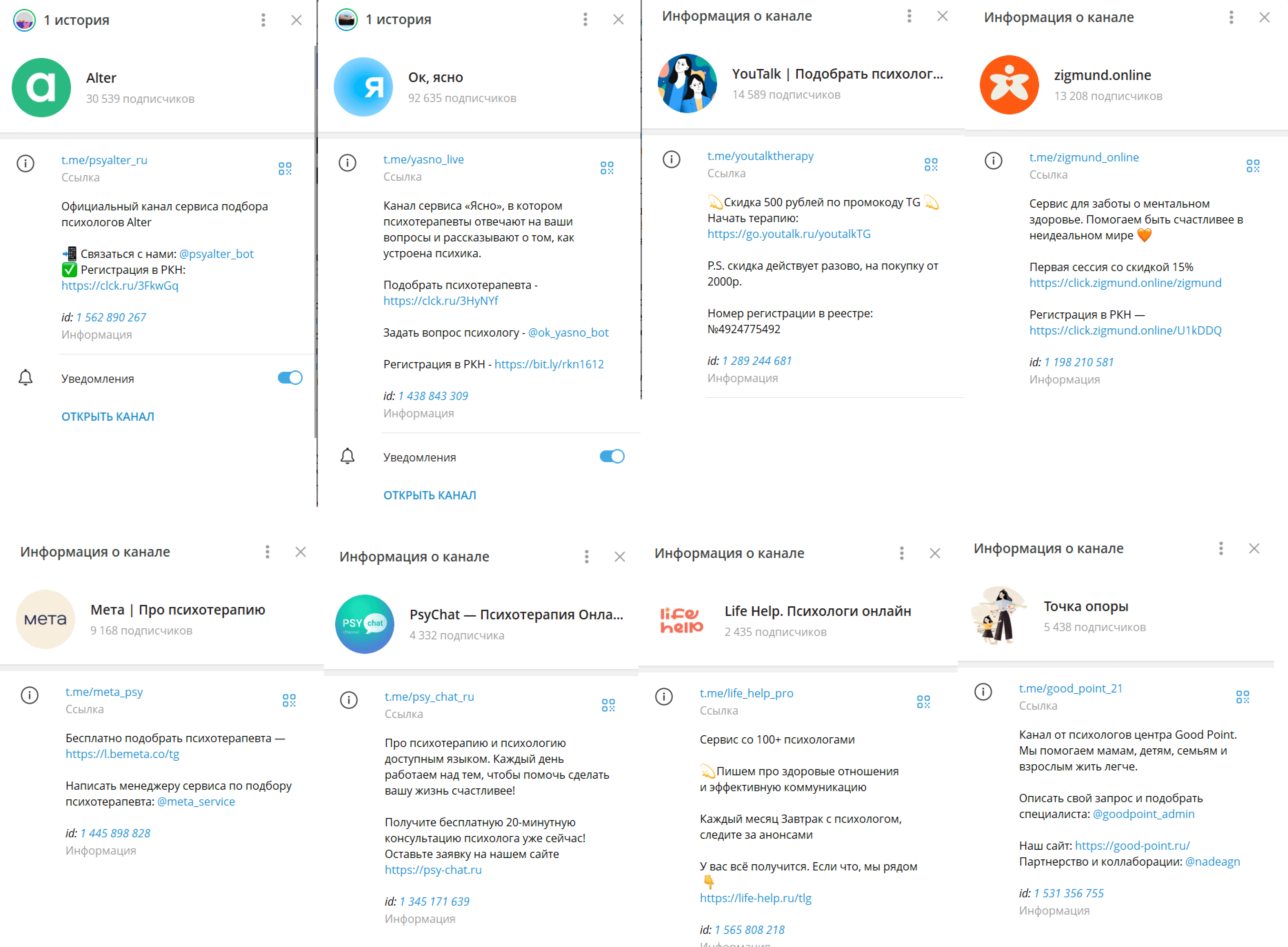Show QR code for youtalktherapy link
The width and height of the screenshot is (1288, 947).
pos(931,165)
